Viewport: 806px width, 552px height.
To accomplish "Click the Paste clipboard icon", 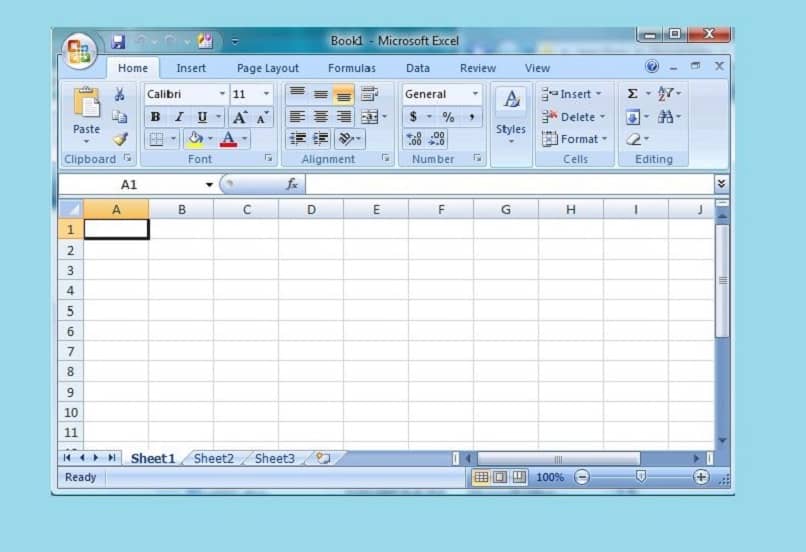I will pyautogui.click(x=86, y=104).
